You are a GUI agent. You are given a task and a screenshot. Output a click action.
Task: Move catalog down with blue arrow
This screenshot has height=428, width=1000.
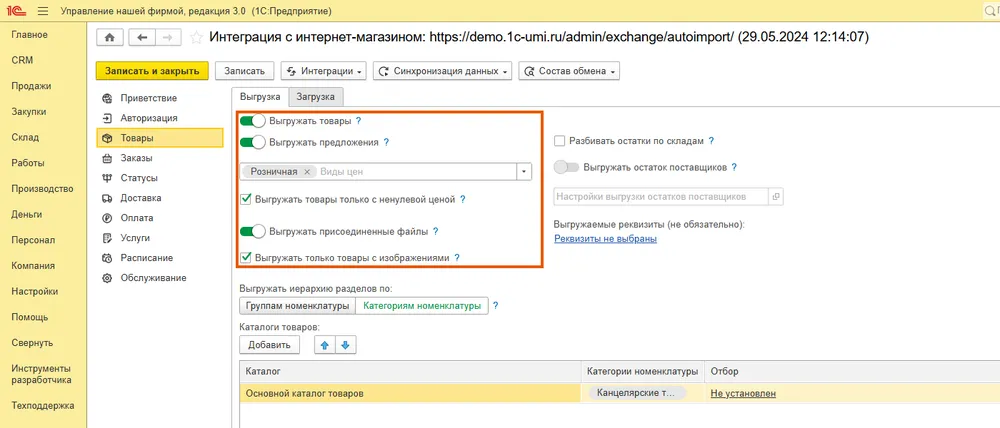(x=345, y=345)
